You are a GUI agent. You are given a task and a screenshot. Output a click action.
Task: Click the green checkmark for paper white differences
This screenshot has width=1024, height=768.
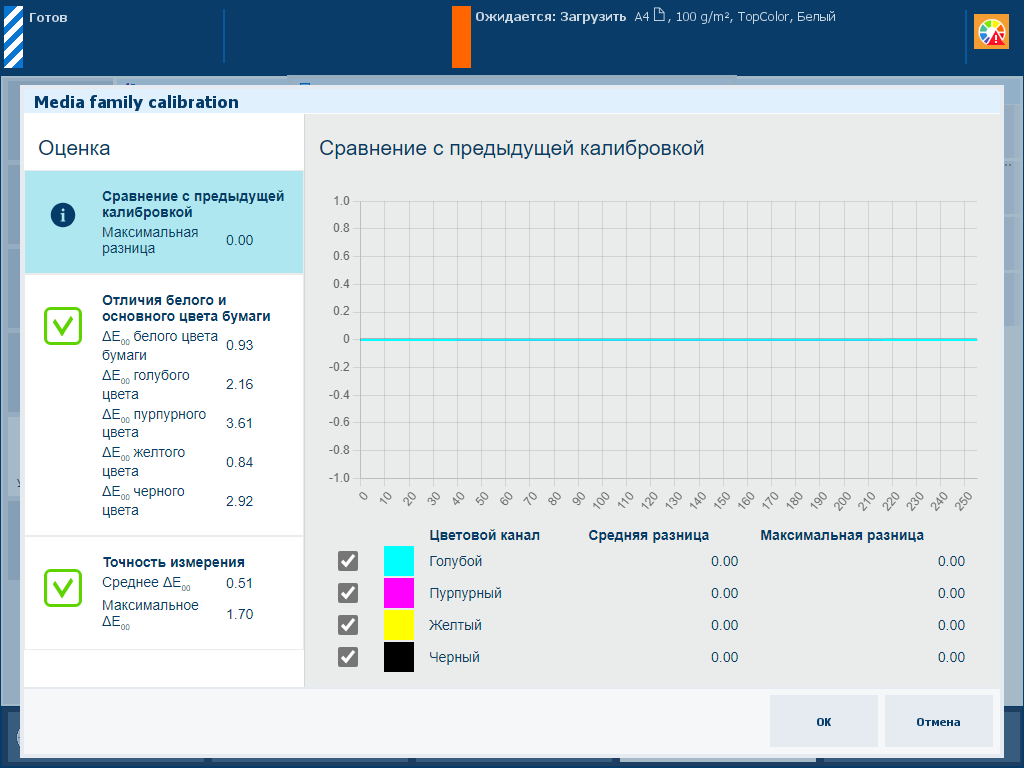coord(63,326)
